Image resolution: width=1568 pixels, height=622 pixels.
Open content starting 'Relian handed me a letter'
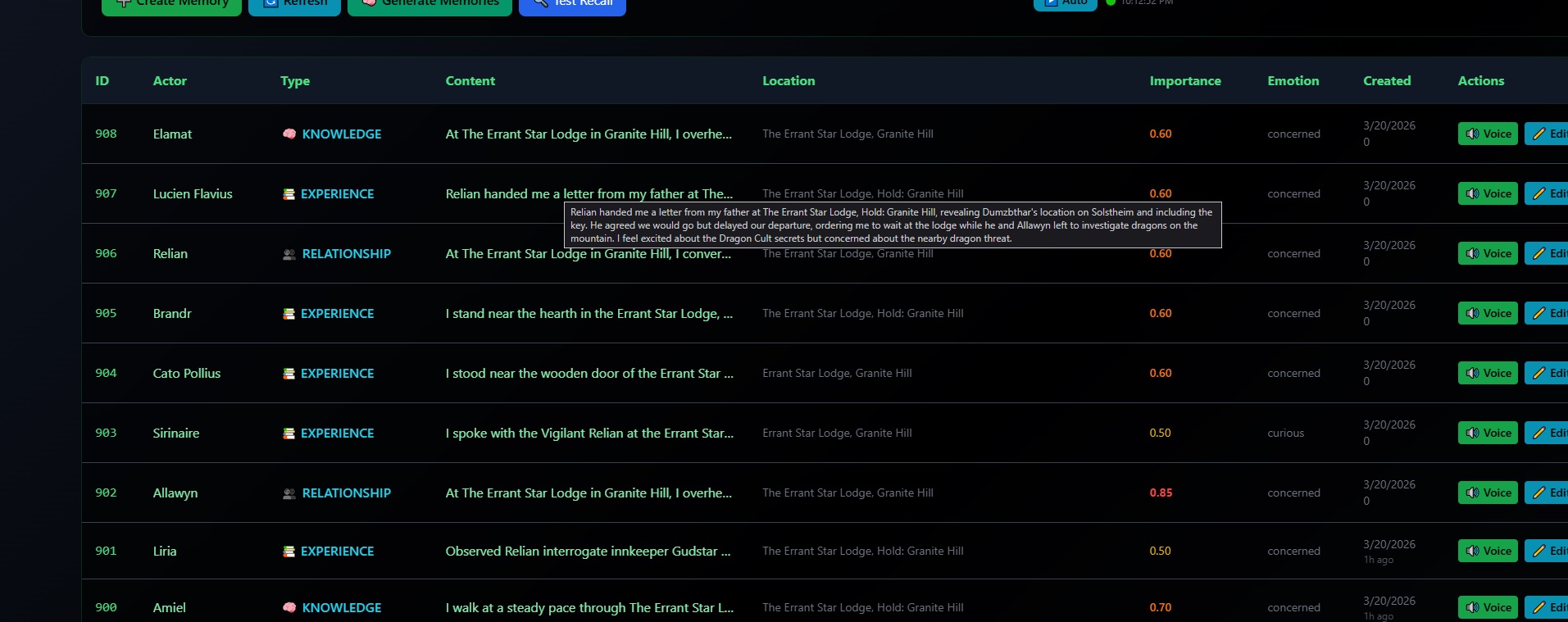pyautogui.click(x=589, y=194)
